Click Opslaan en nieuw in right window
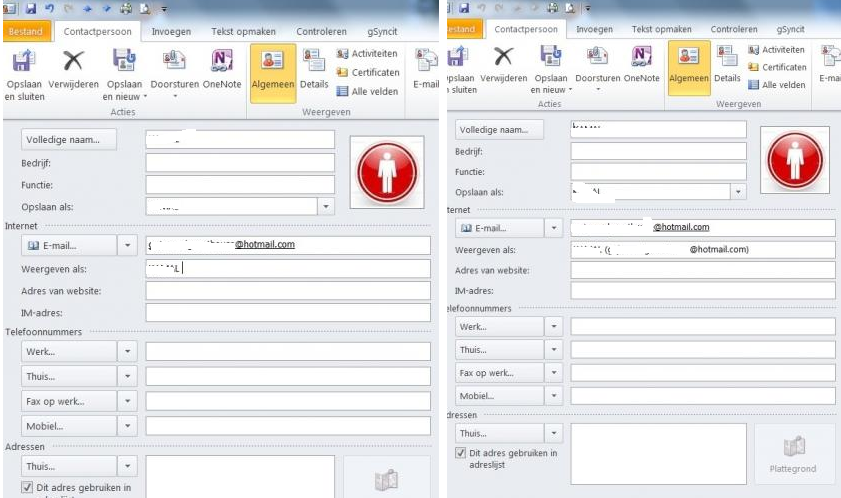The image size is (841, 498). [x=551, y=70]
